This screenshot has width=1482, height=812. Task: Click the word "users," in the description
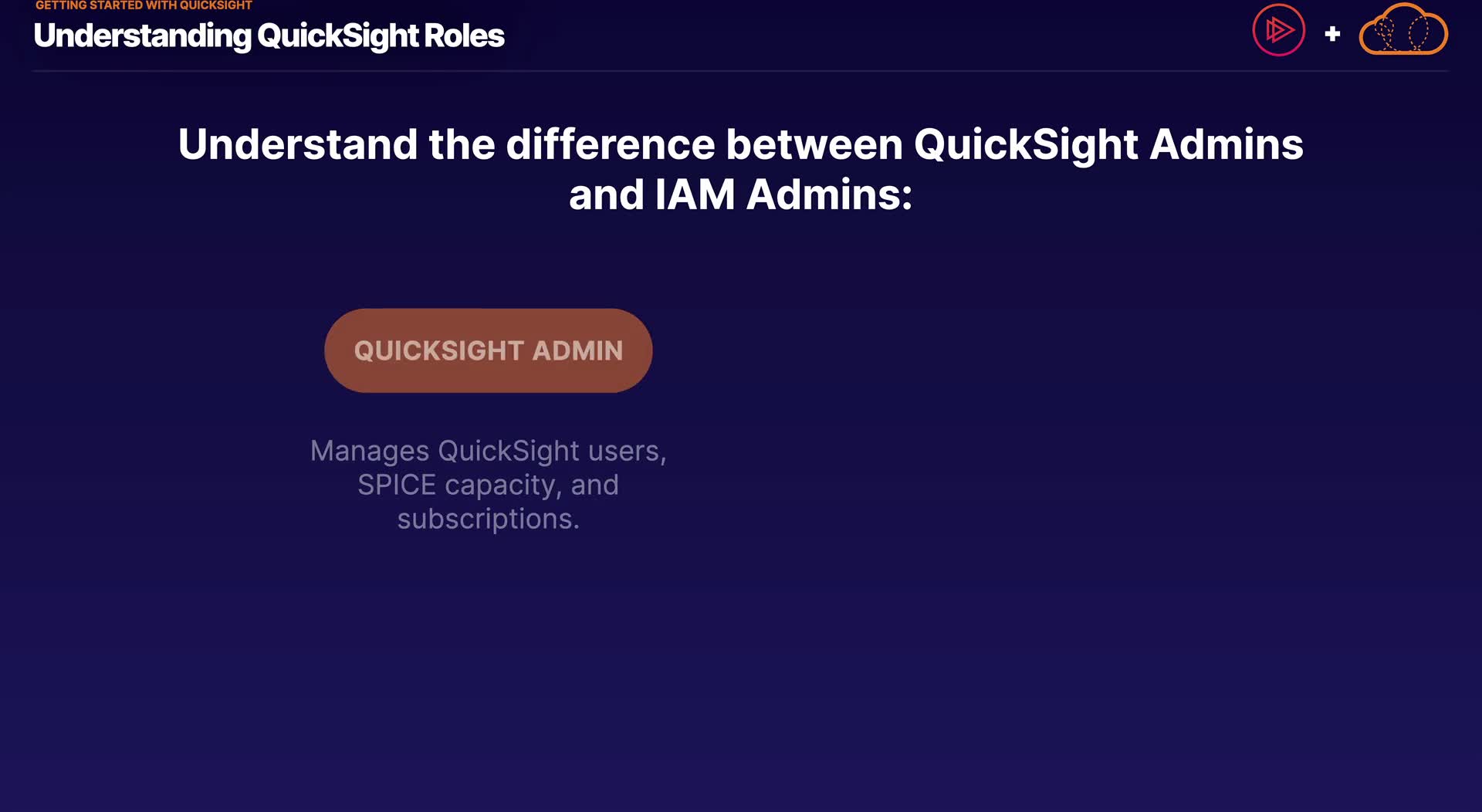pos(627,451)
